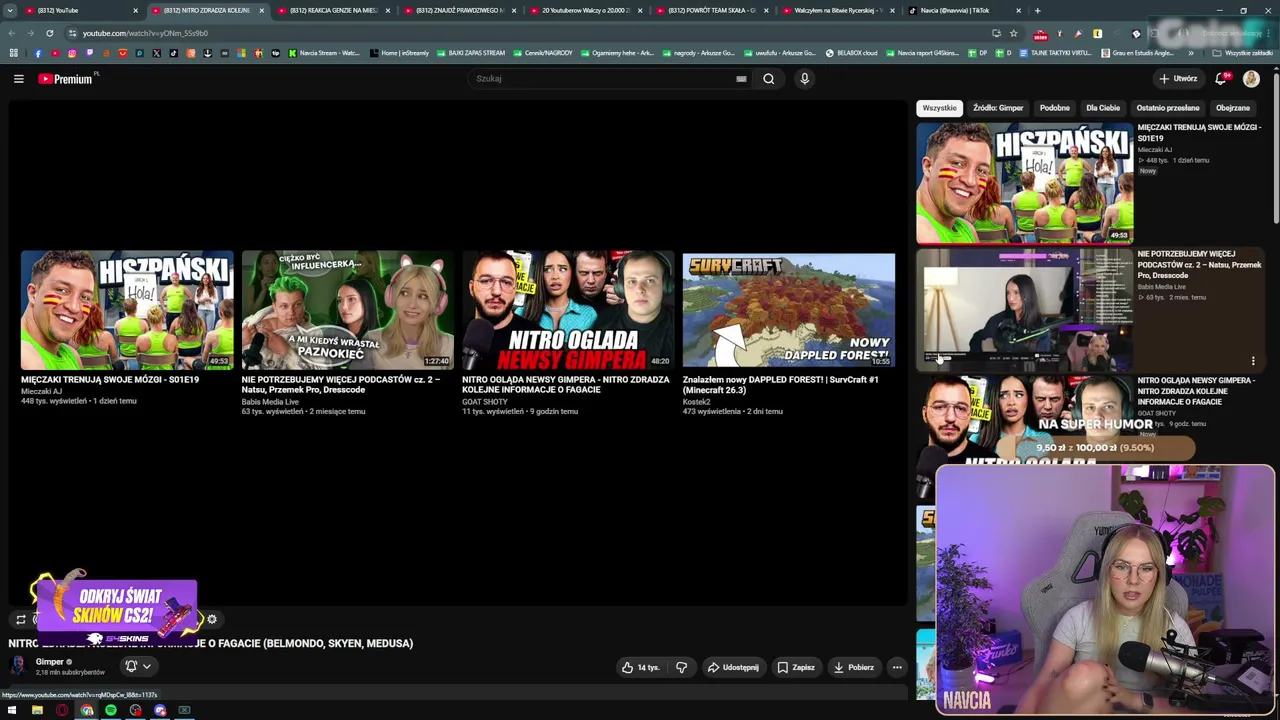Open the Facebook bookmark icon
Viewport: 1280px width, 720px height.
pos(38,53)
